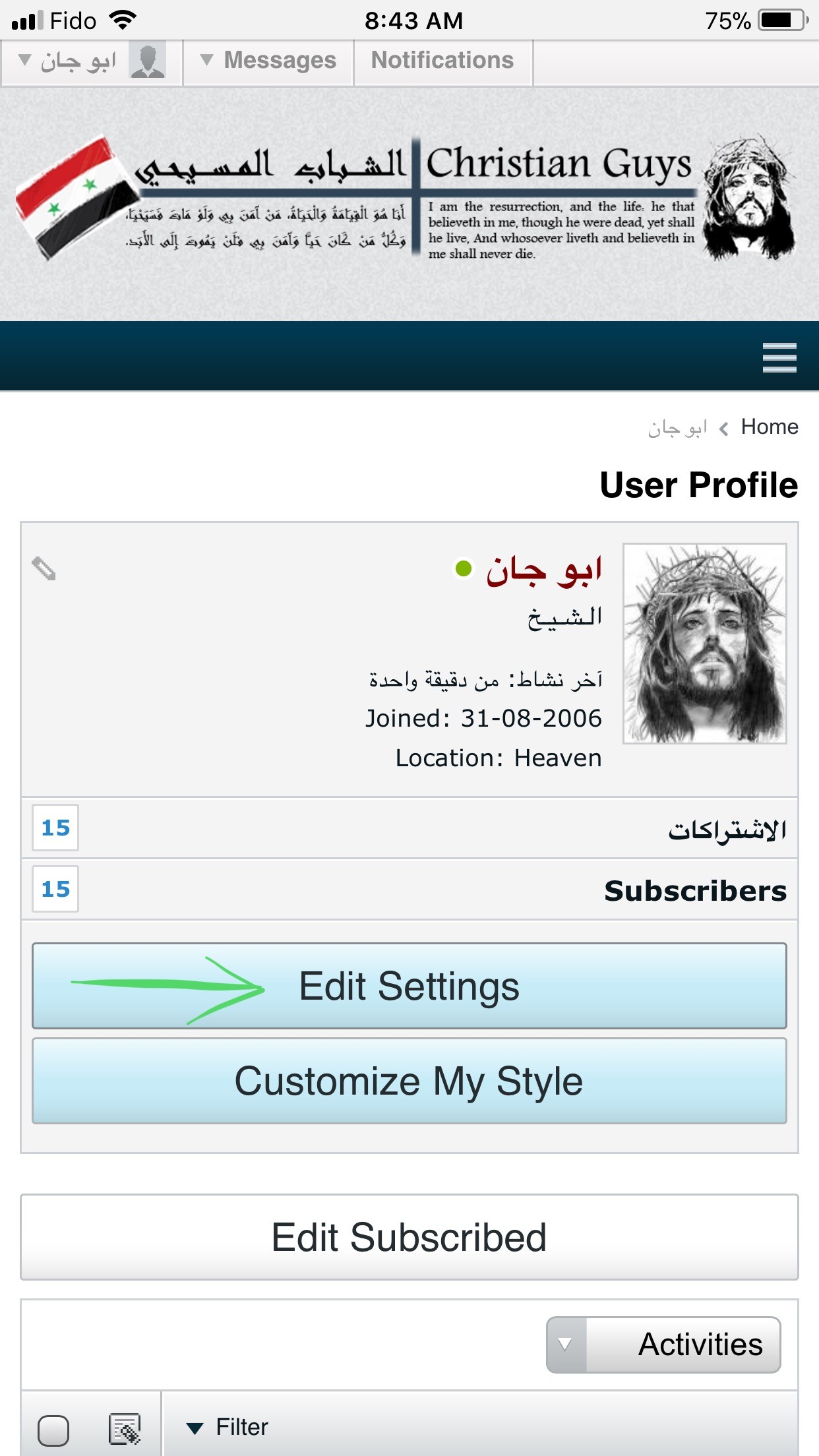Screen dimensions: 819x1456
Task: Tap the green online status dot
Action: point(464,568)
